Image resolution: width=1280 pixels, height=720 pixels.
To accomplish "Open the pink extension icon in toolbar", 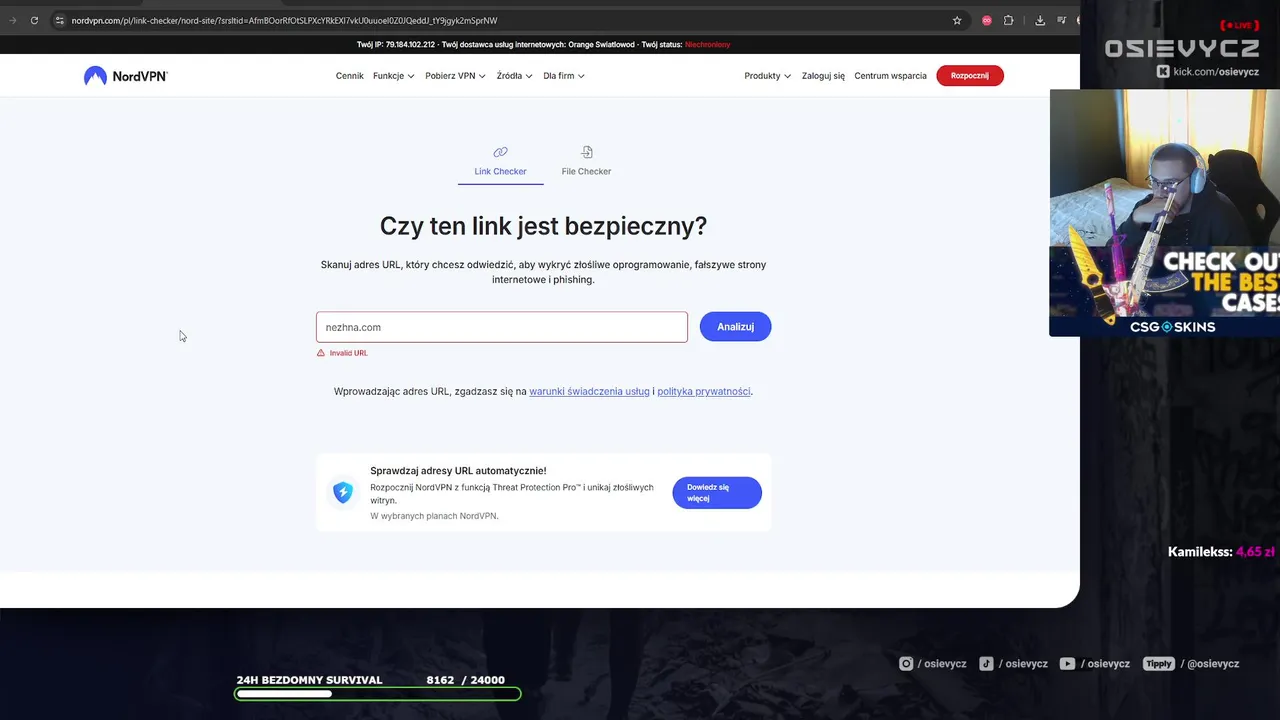I will point(987,20).
